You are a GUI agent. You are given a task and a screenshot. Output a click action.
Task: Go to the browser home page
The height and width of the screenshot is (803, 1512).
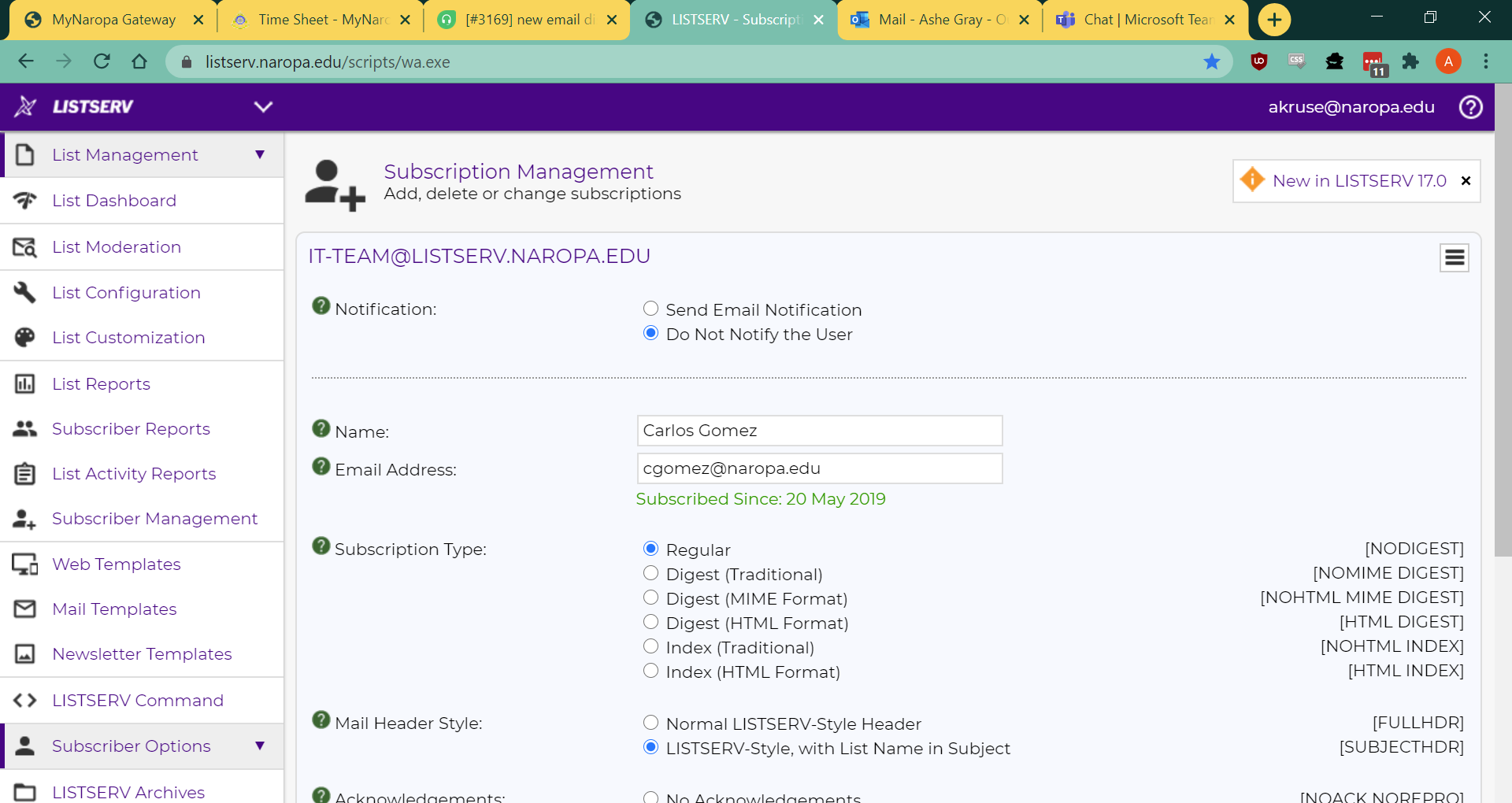139,61
